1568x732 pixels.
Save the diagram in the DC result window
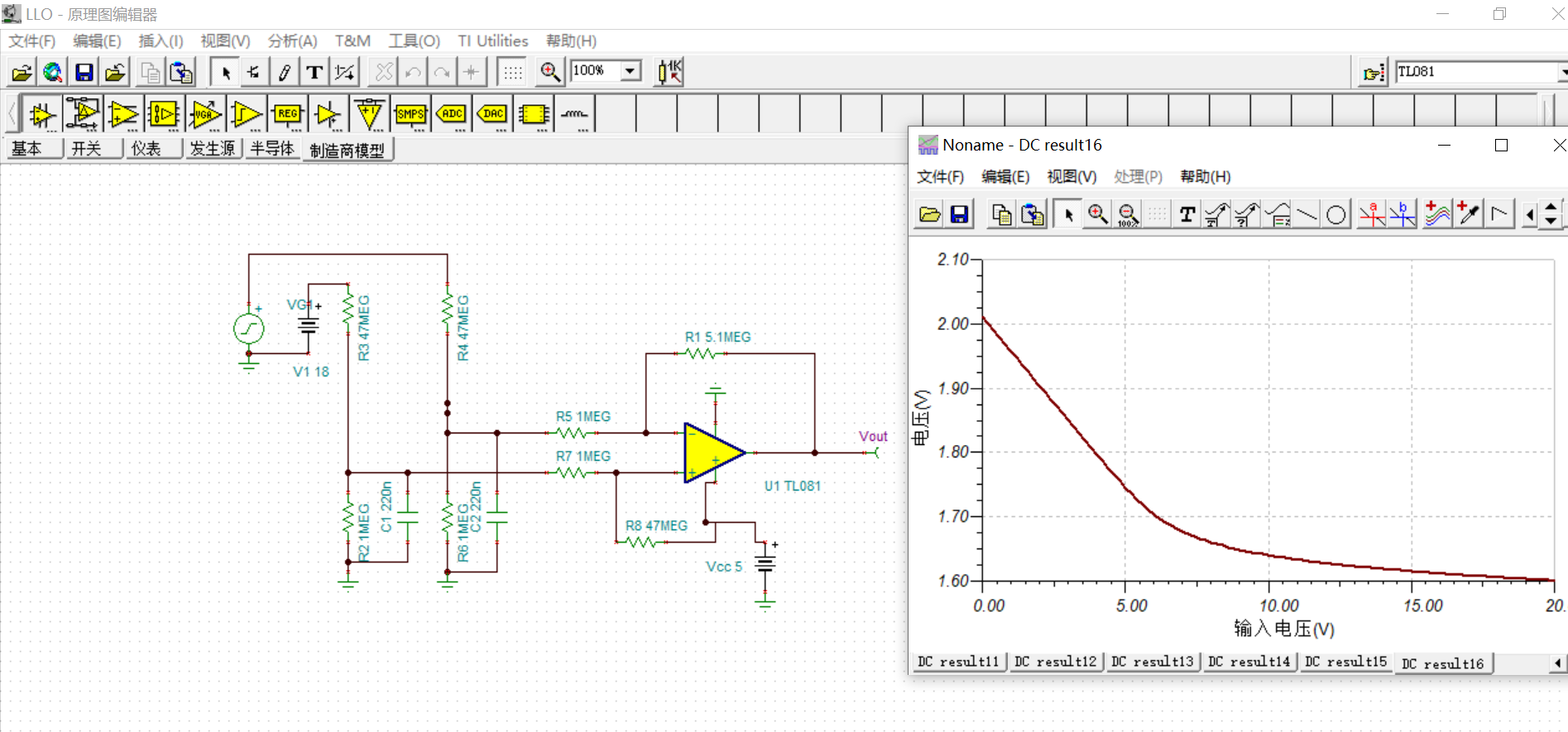tap(959, 215)
